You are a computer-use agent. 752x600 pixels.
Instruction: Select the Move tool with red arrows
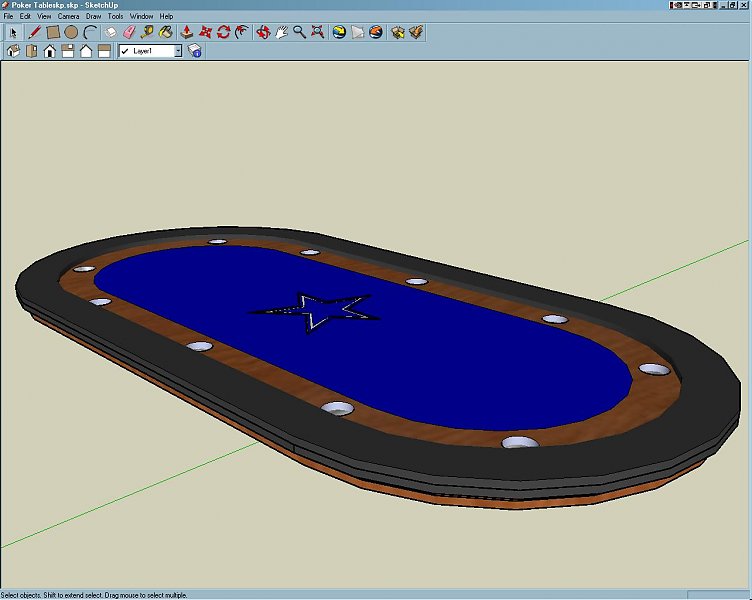205,33
